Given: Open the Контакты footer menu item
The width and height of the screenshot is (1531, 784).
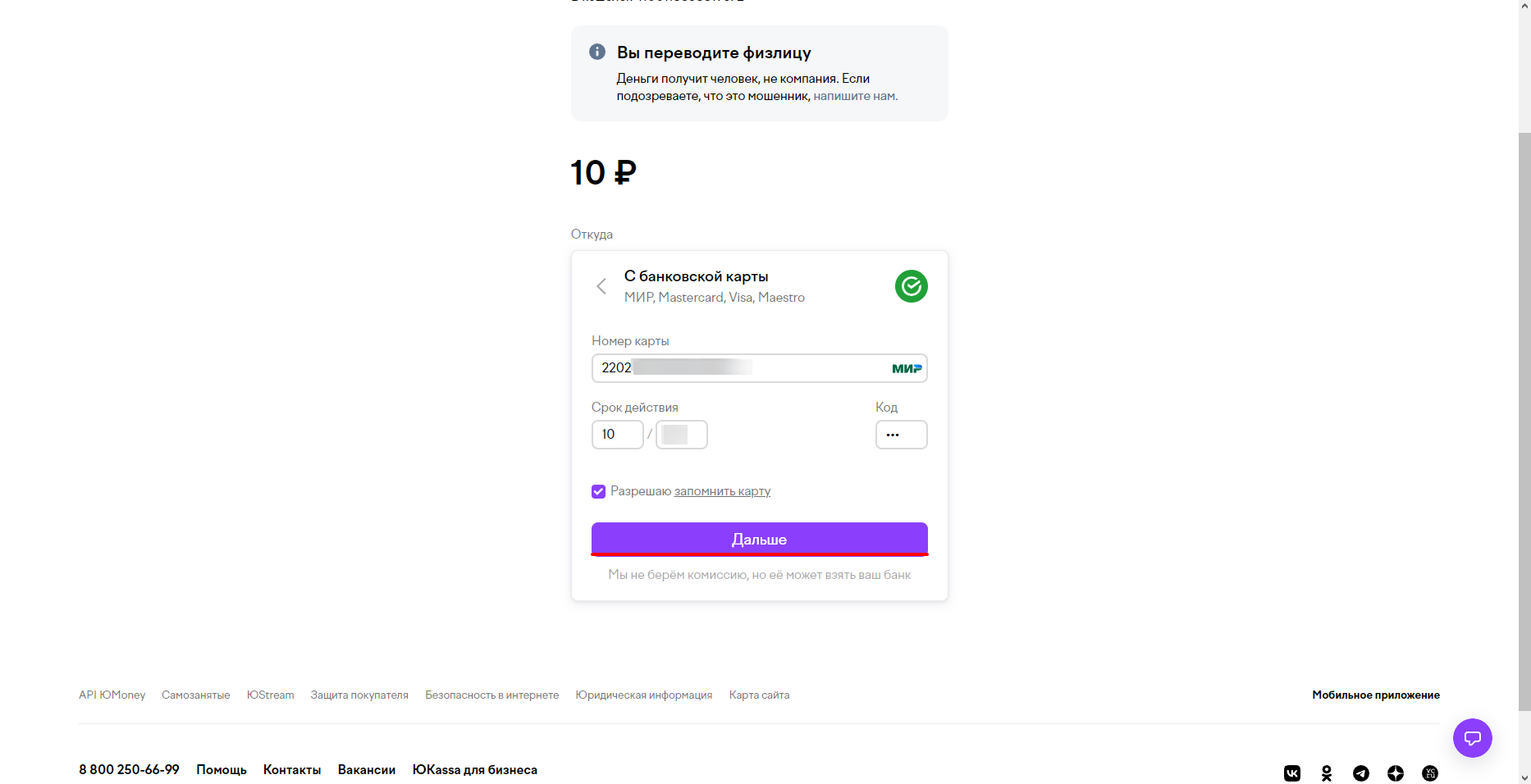Looking at the screenshot, I should point(292,769).
